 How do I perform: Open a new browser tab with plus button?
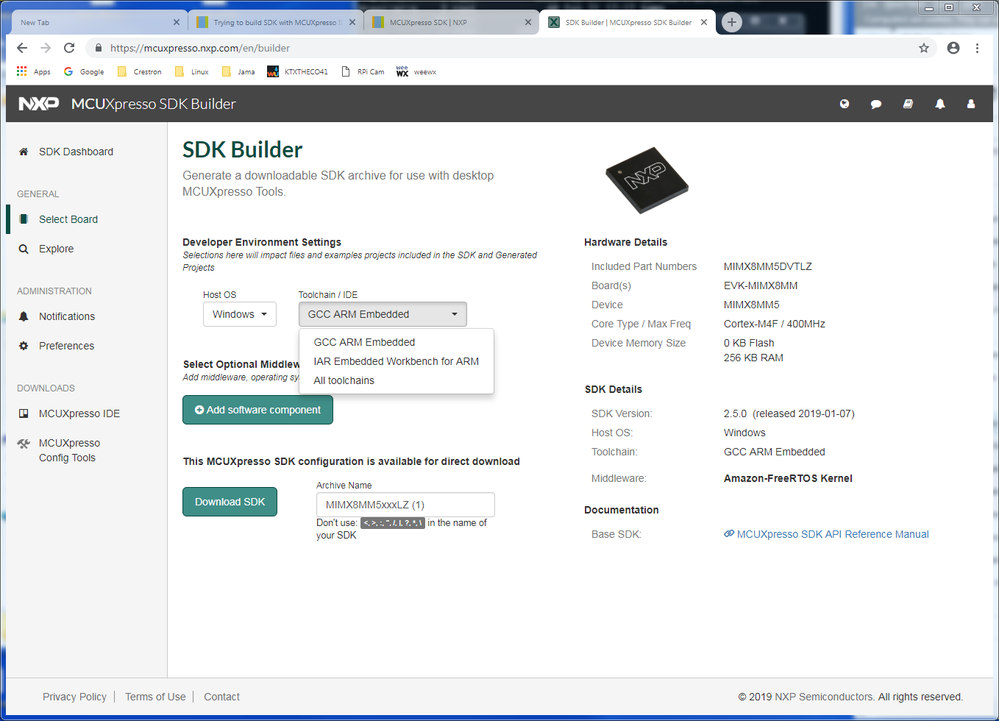point(731,22)
